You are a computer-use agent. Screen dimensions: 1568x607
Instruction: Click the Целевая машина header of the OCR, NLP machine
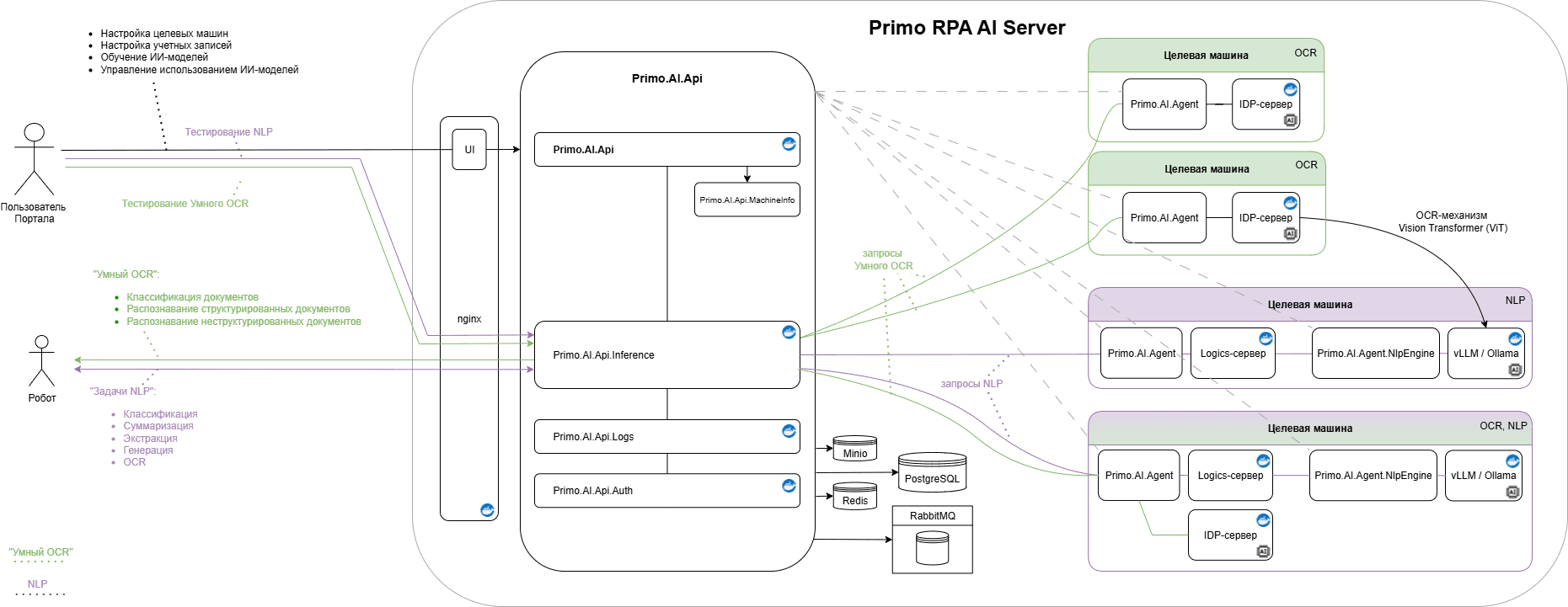(x=1309, y=429)
